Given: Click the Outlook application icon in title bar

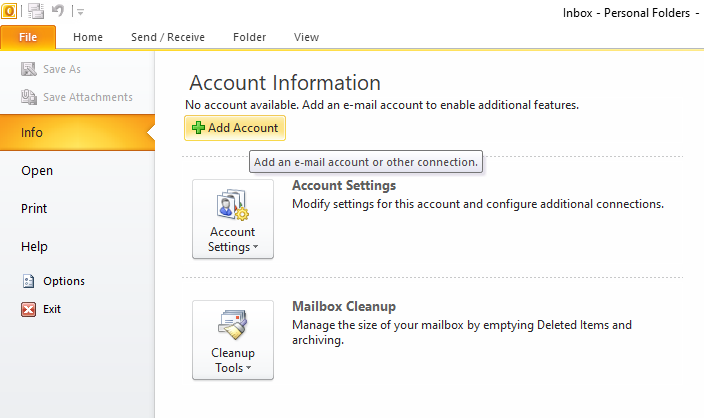Looking at the screenshot, I should (9, 11).
